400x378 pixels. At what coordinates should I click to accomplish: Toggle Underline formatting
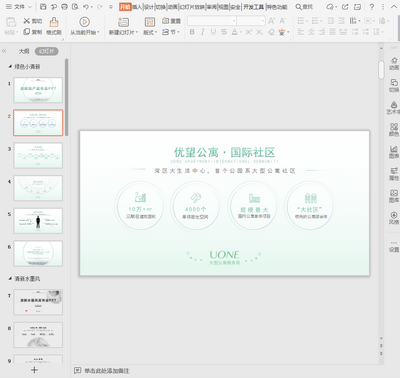pyautogui.click(x=213, y=32)
